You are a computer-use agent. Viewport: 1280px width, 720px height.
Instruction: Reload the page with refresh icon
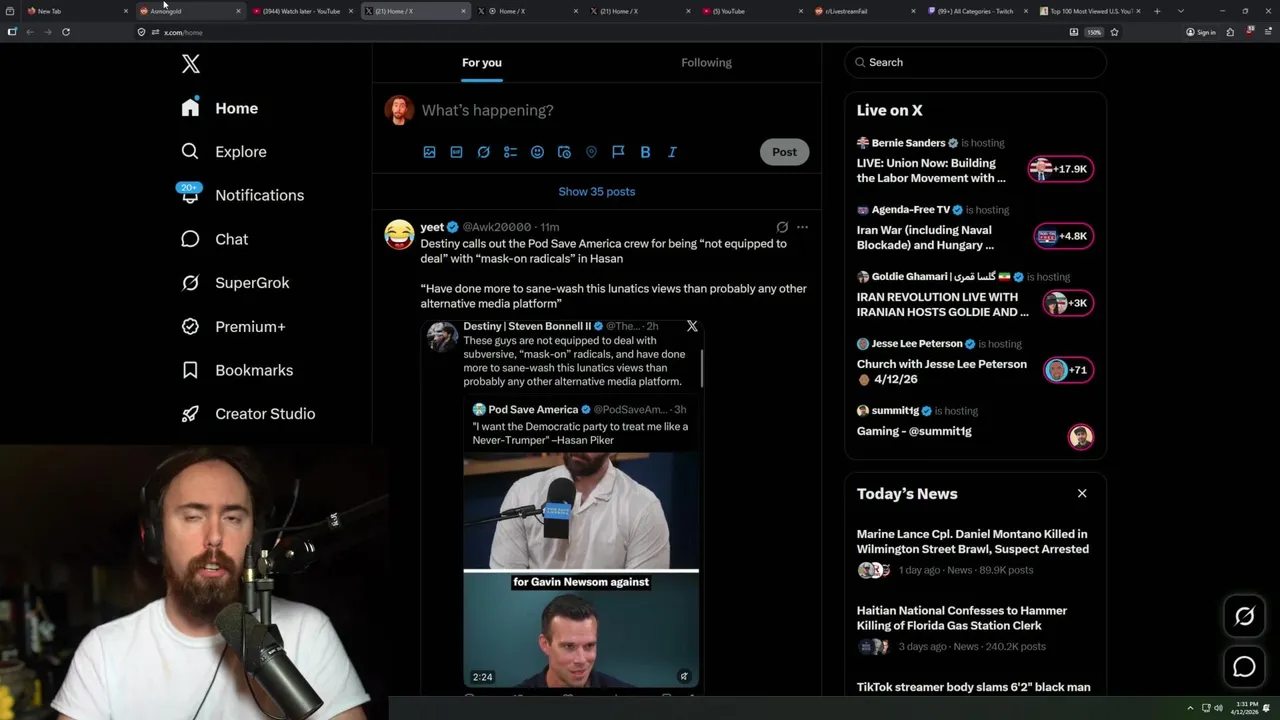[x=66, y=32]
